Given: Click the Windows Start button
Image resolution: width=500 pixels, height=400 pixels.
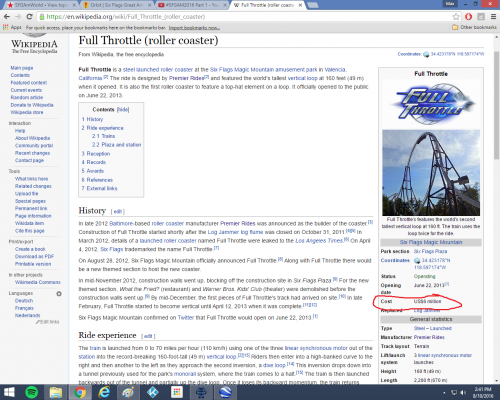Looking at the screenshot, I should click(x=9, y=392).
